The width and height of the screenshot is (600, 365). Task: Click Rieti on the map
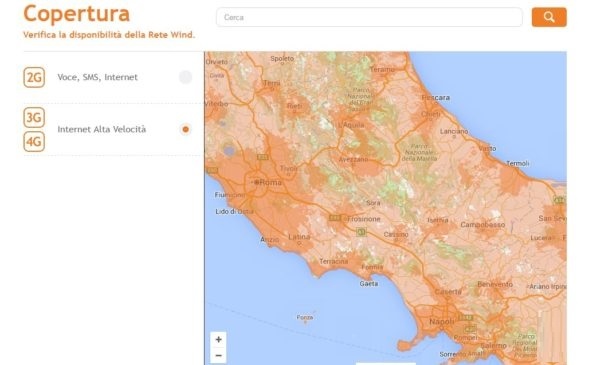tap(294, 106)
